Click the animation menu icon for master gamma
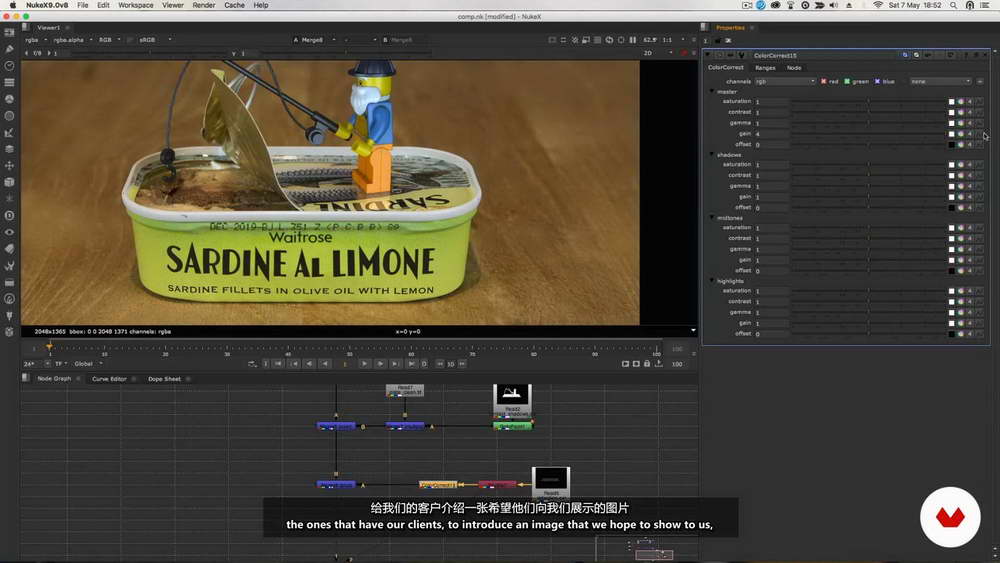This screenshot has width=1000, height=563. 979,123
